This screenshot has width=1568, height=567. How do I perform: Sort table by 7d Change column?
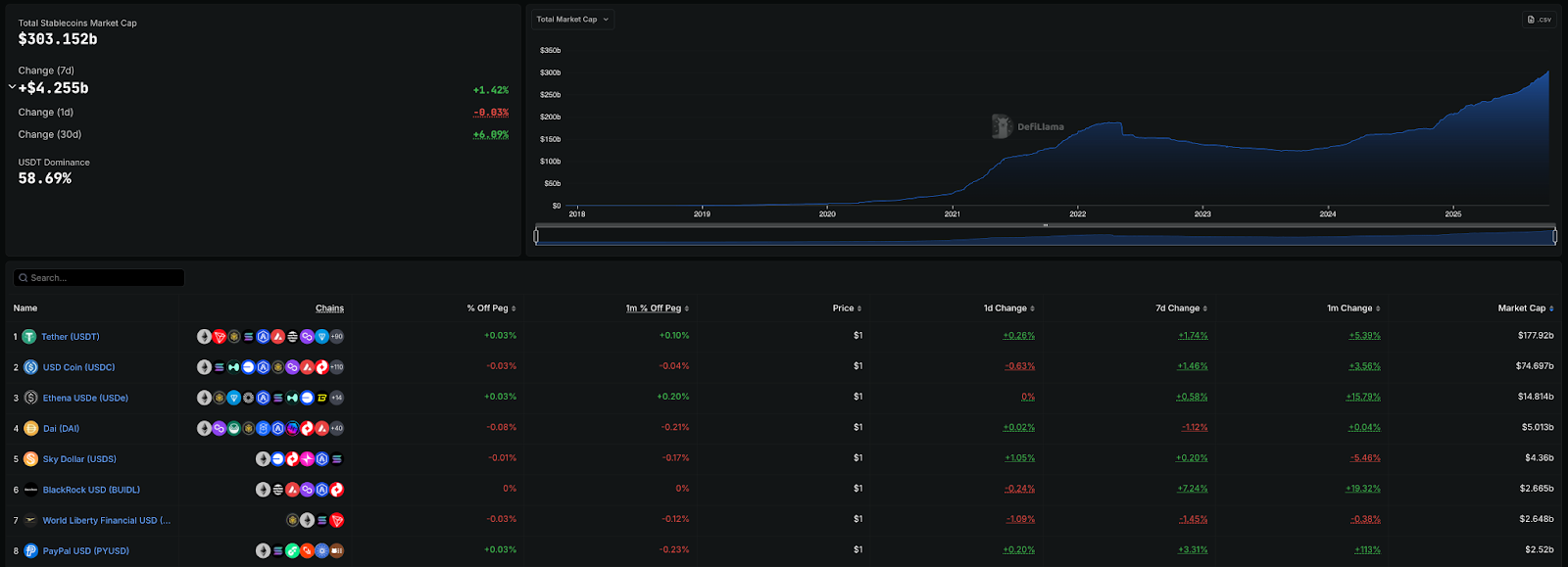1181,308
